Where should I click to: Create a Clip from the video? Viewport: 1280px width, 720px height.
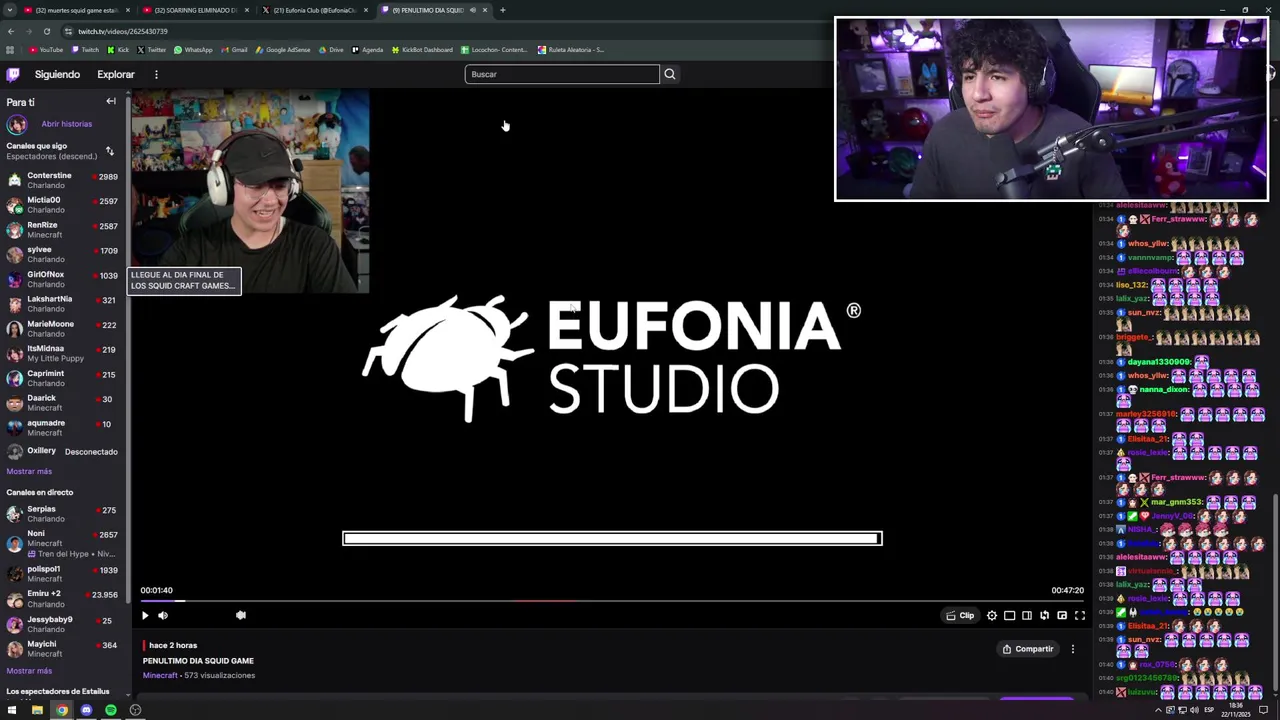[x=960, y=615]
